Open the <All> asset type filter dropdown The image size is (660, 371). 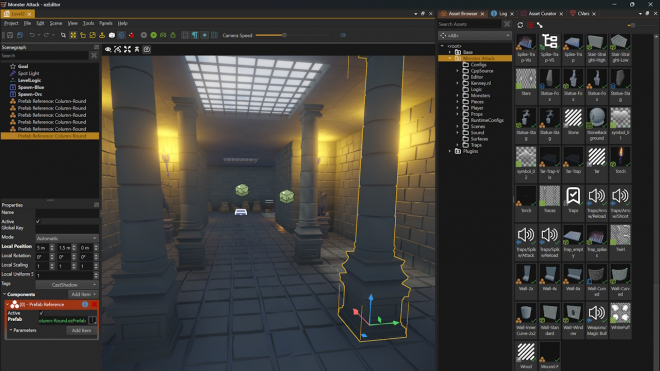click(x=474, y=36)
